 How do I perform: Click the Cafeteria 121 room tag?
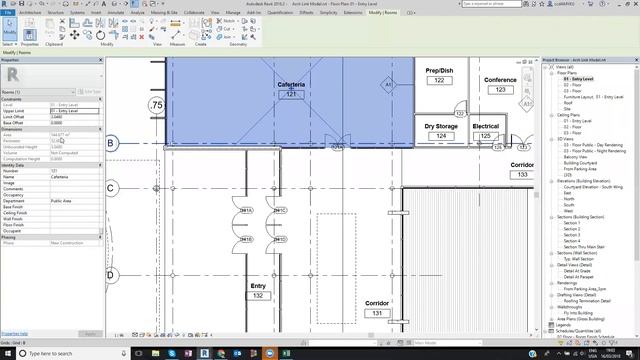tap(291, 90)
